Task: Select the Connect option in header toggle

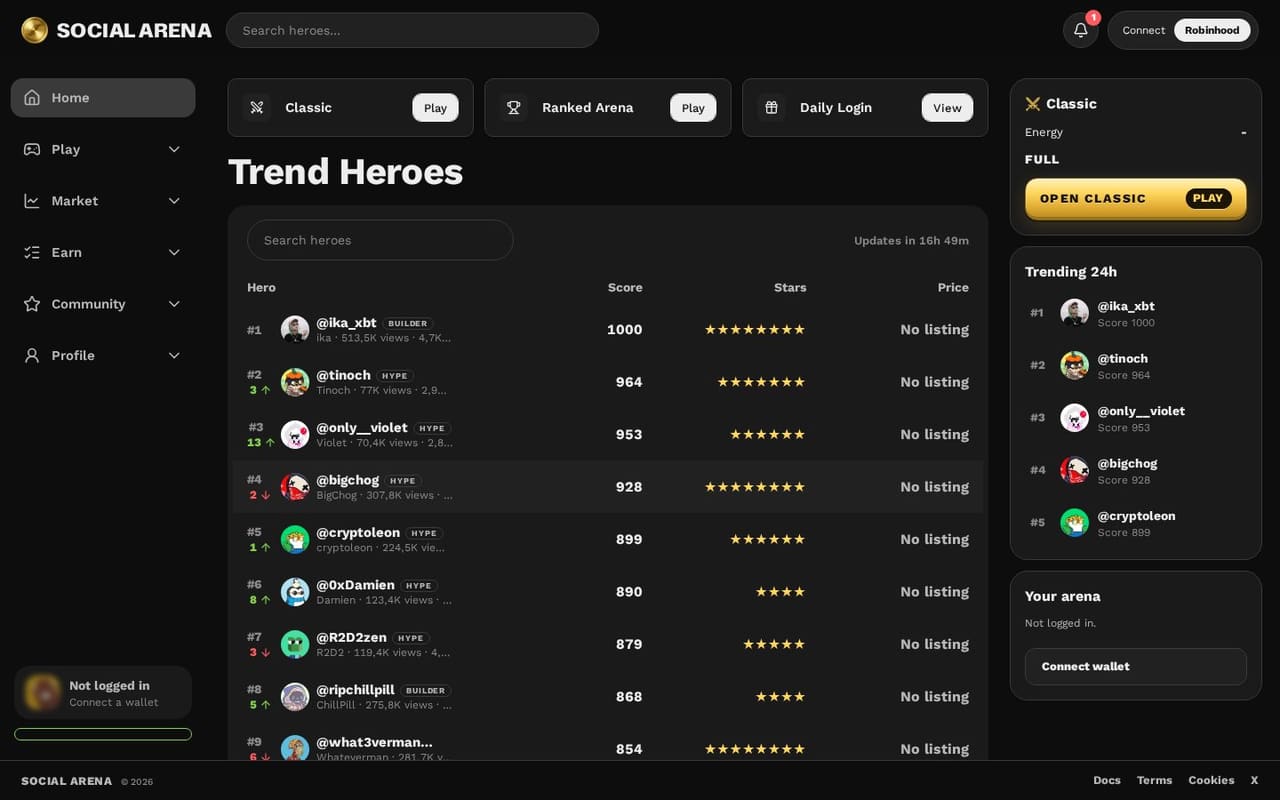Action: coord(1143,30)
